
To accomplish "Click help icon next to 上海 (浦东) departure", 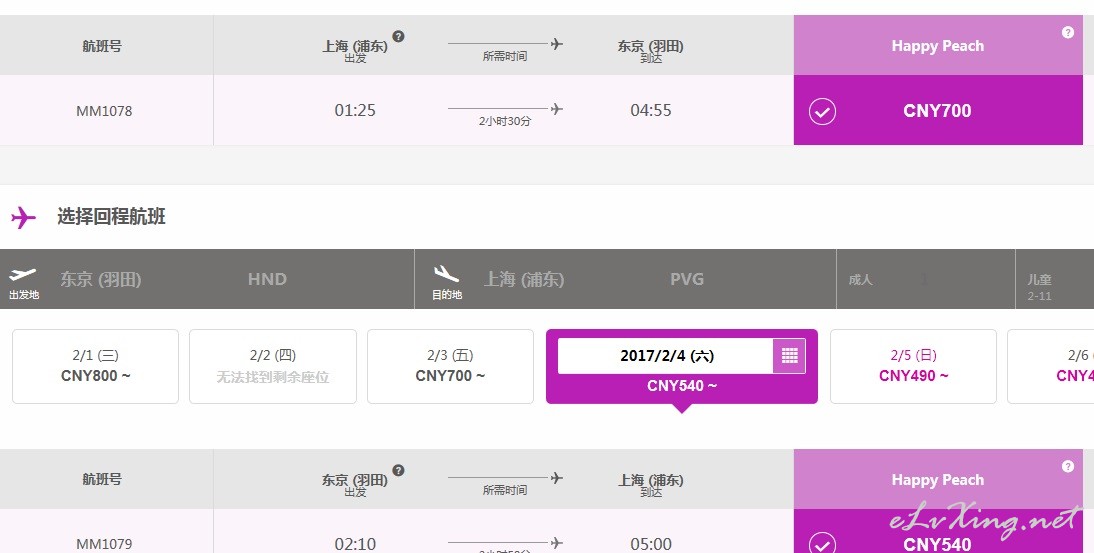I will pos(398,36).
